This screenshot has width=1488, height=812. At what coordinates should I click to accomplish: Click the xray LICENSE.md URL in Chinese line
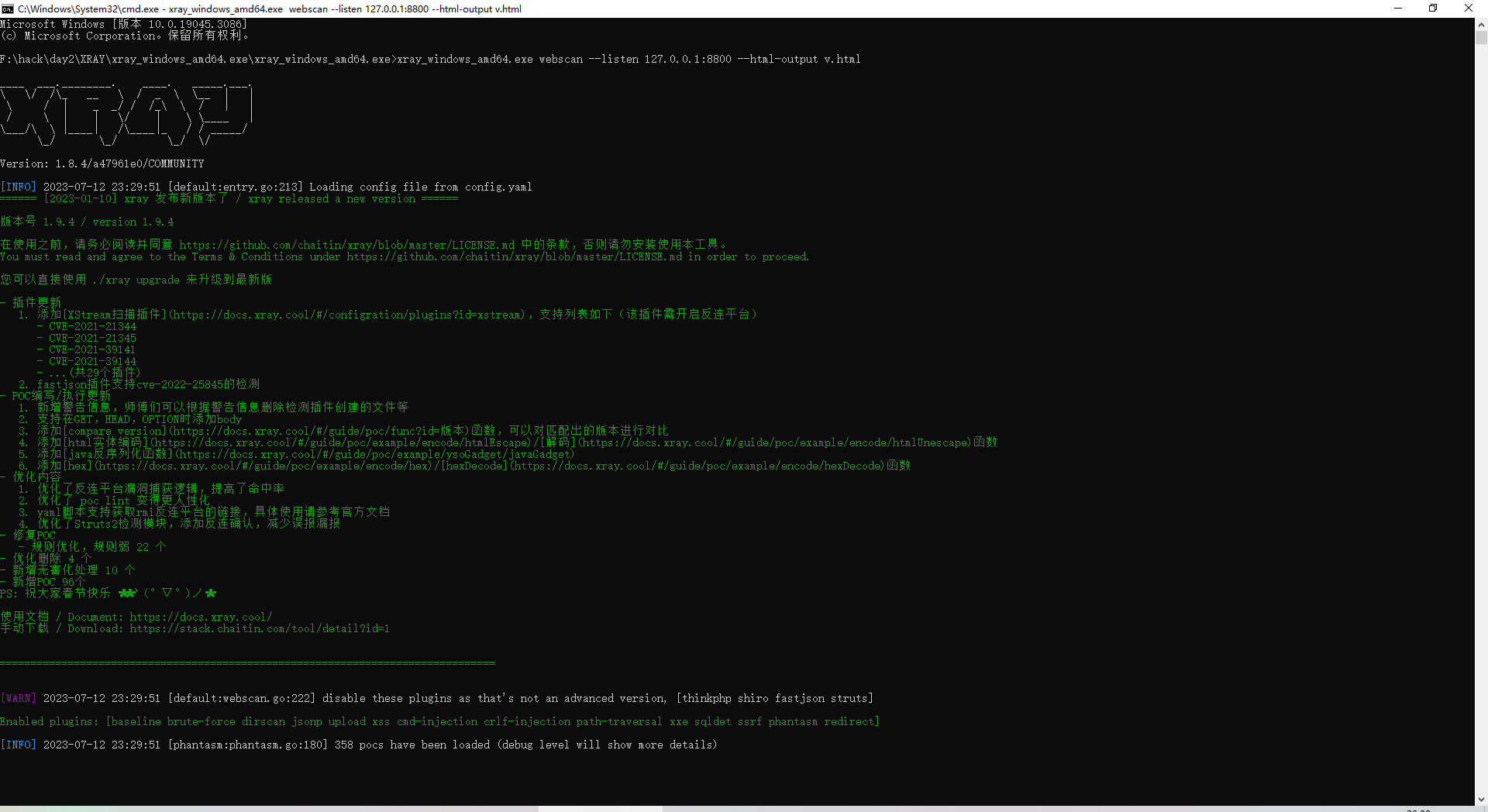(x=346, y=245)
